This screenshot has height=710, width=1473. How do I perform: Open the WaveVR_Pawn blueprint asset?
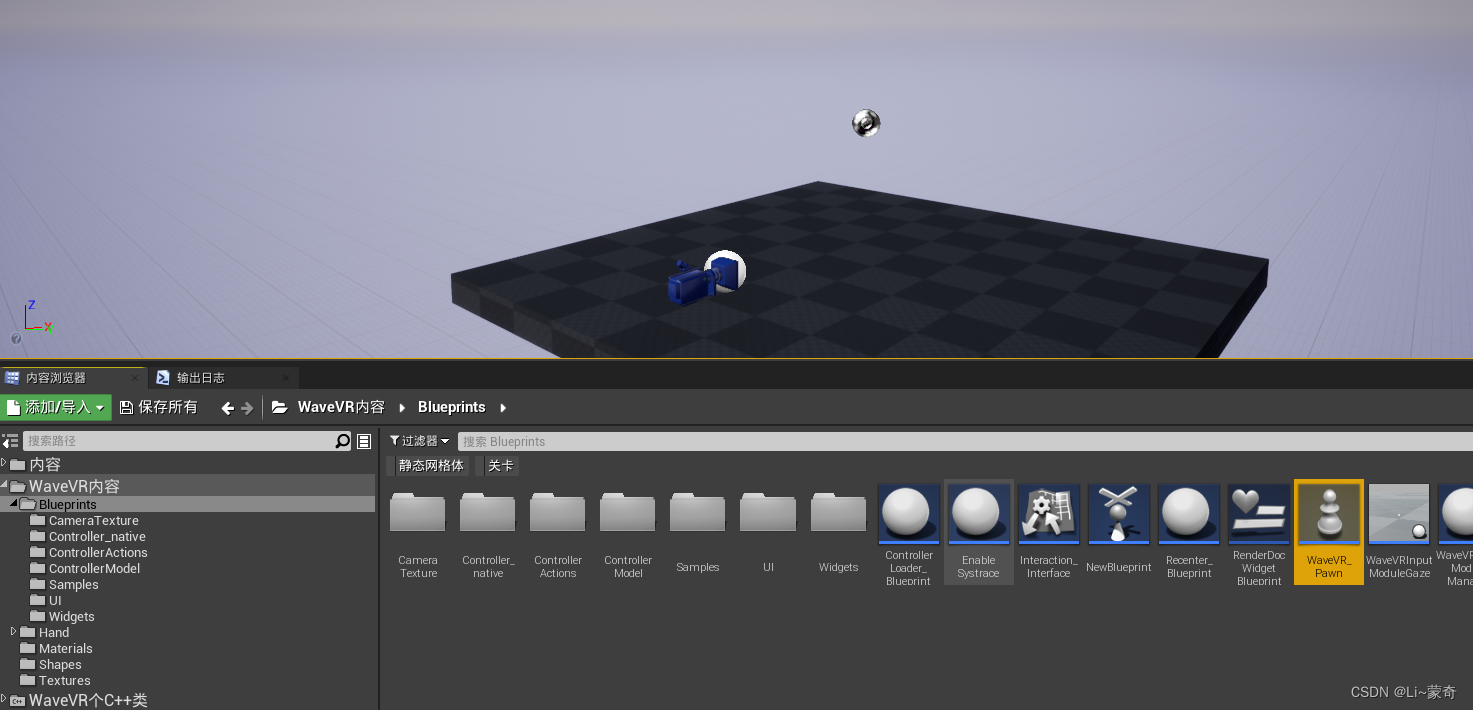click(x=1328, y=513)
